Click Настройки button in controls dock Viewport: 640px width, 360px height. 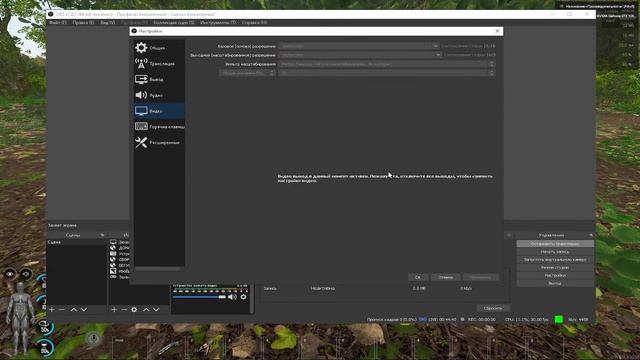click(555, 276)
